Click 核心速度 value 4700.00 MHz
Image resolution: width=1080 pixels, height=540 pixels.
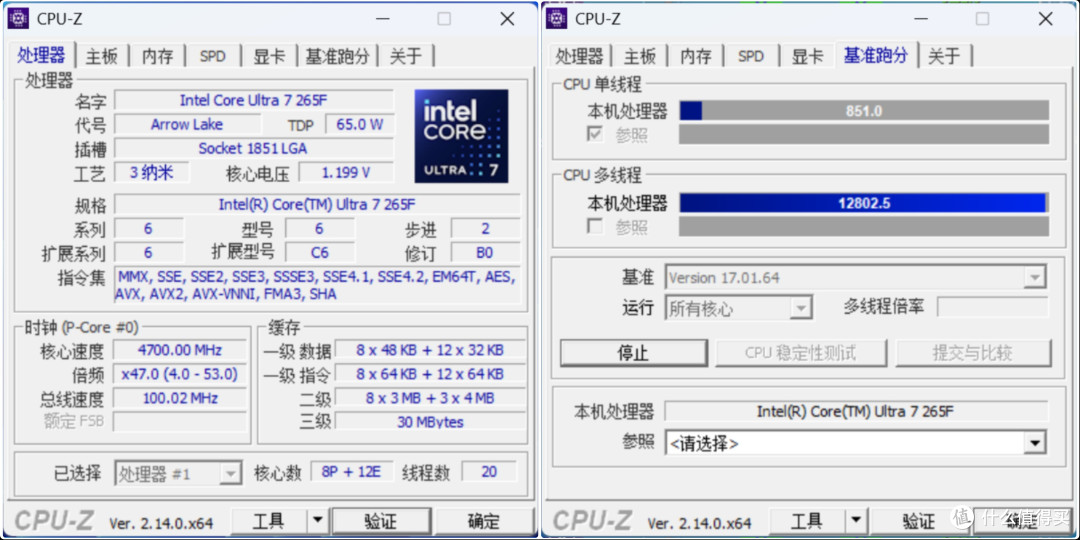click(x=180, y=350)
